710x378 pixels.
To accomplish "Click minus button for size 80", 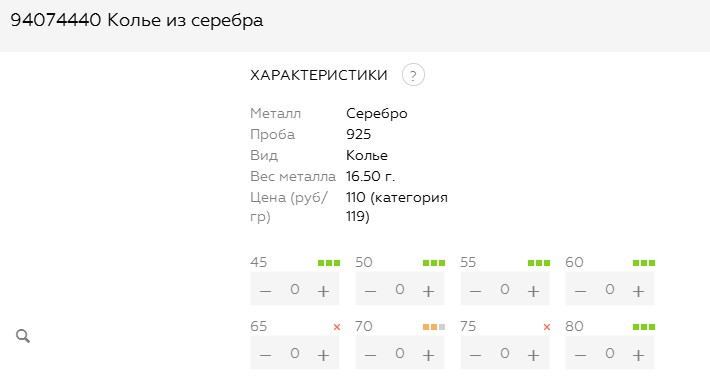I will [x=580, y=355].
